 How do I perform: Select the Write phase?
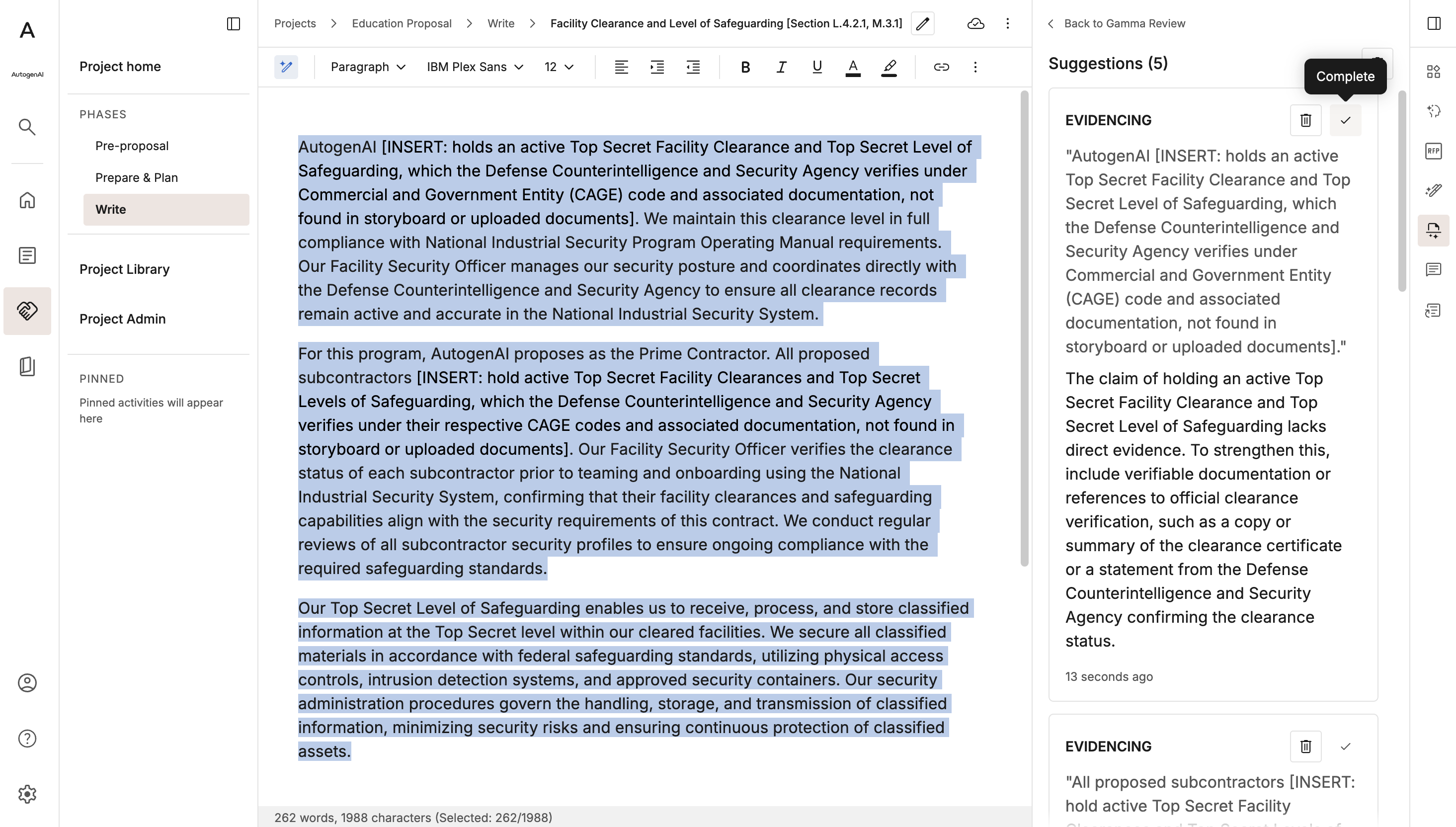[x=166, y=210]
